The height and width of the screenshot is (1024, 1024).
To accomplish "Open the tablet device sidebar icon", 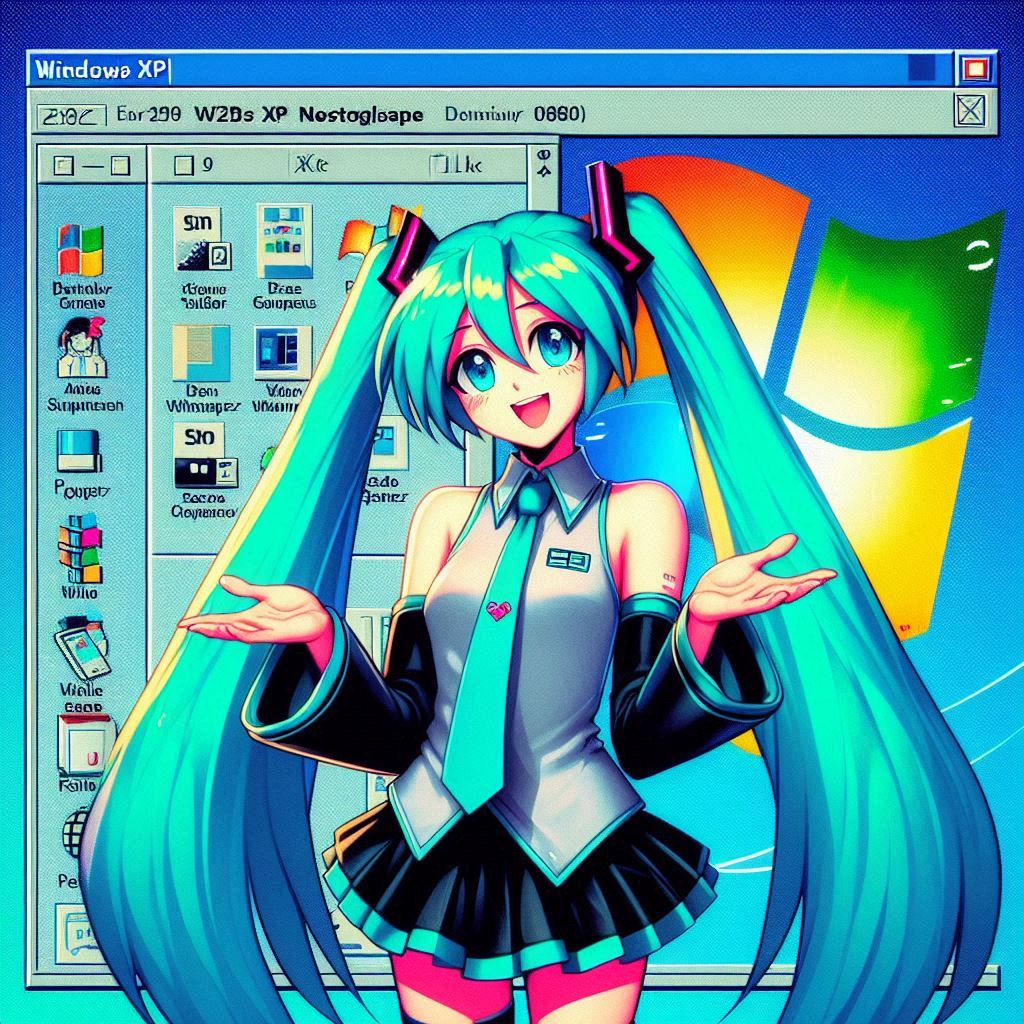I will [x=82, y=647].
